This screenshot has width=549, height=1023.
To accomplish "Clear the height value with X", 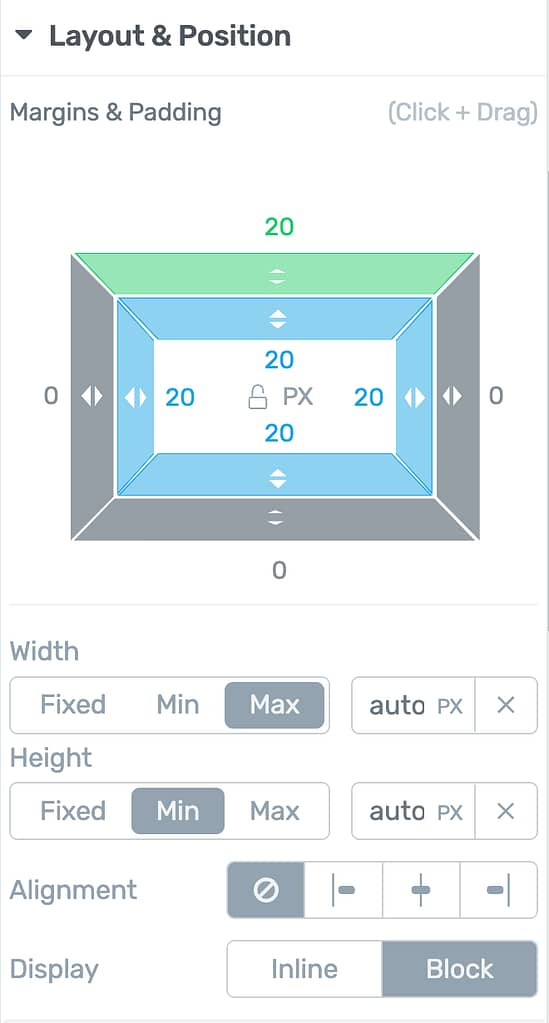I will [506, 811].
